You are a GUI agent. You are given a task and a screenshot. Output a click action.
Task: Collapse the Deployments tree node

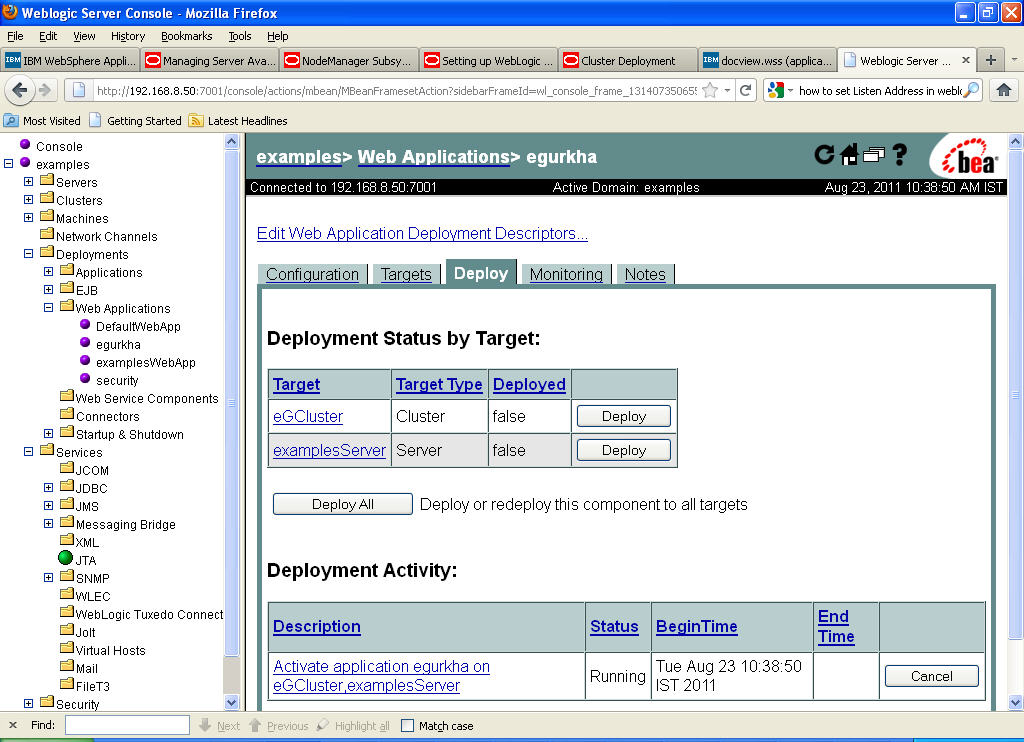pos(29,253)
